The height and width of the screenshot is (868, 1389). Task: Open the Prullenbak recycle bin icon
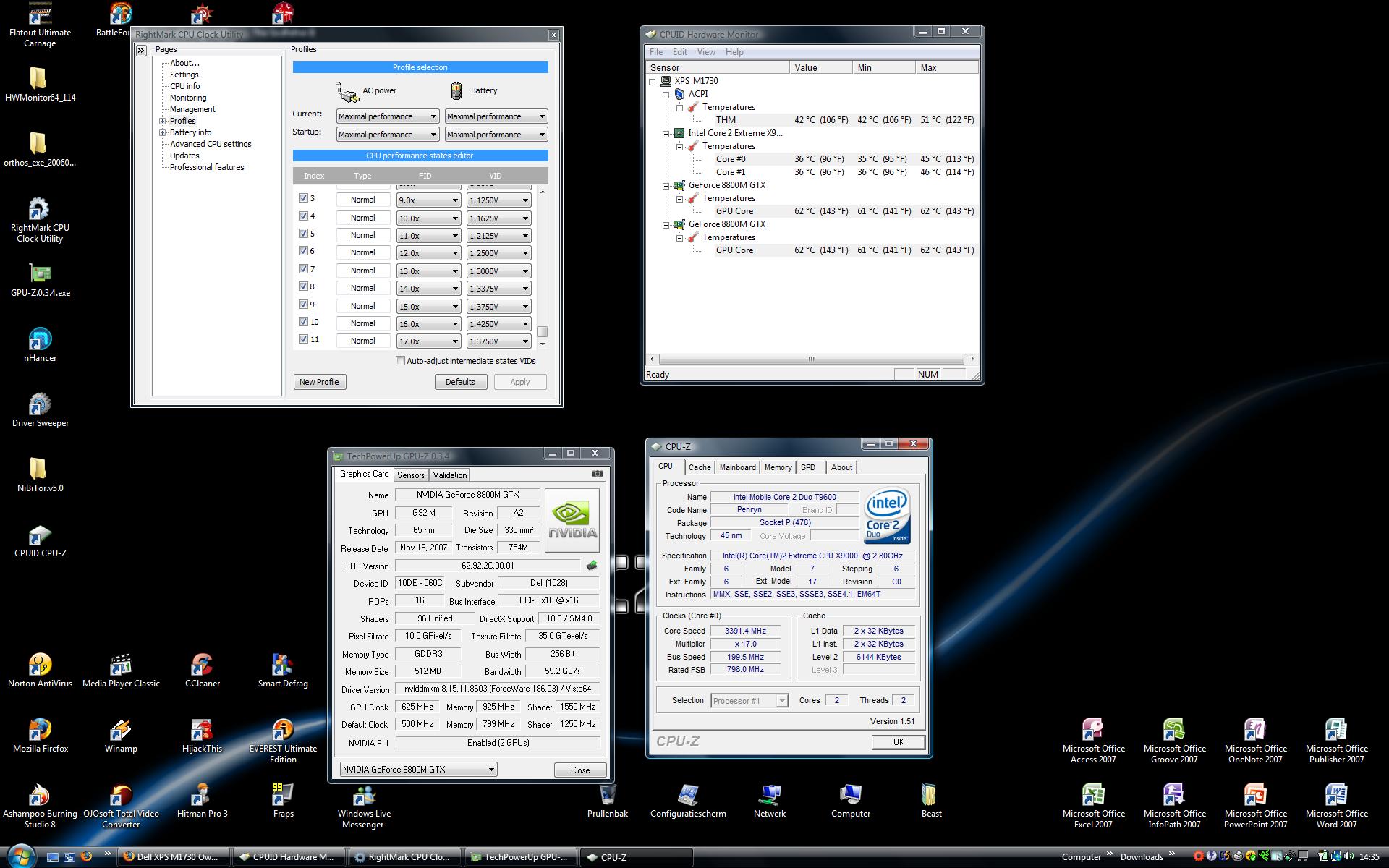click(607, 801)
